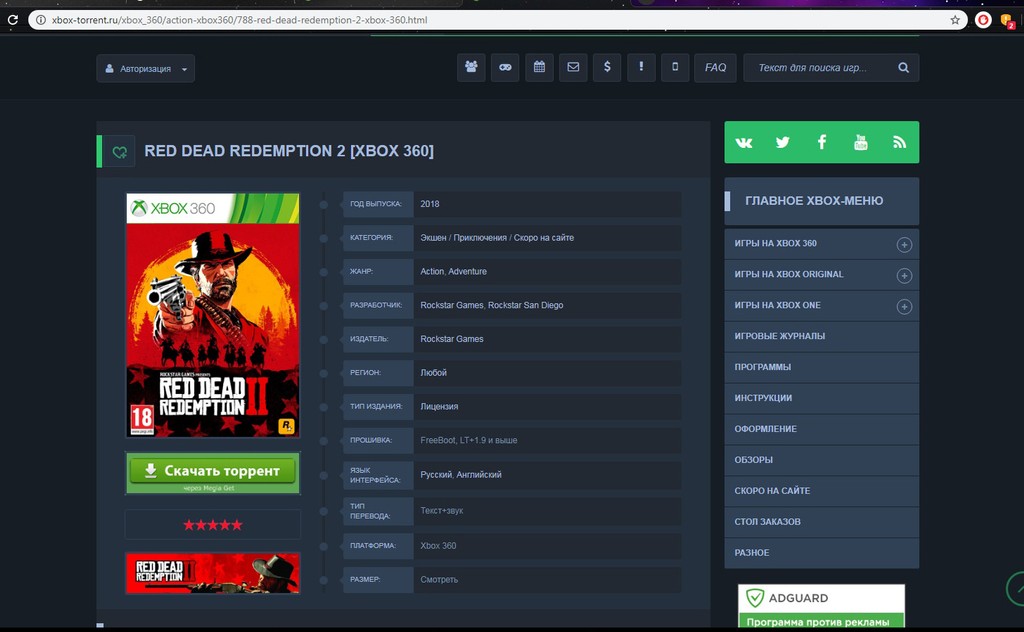Screen dimensions: 1024x632
Task: Click the five-star rating bar
Action: [x=213, y=525]
